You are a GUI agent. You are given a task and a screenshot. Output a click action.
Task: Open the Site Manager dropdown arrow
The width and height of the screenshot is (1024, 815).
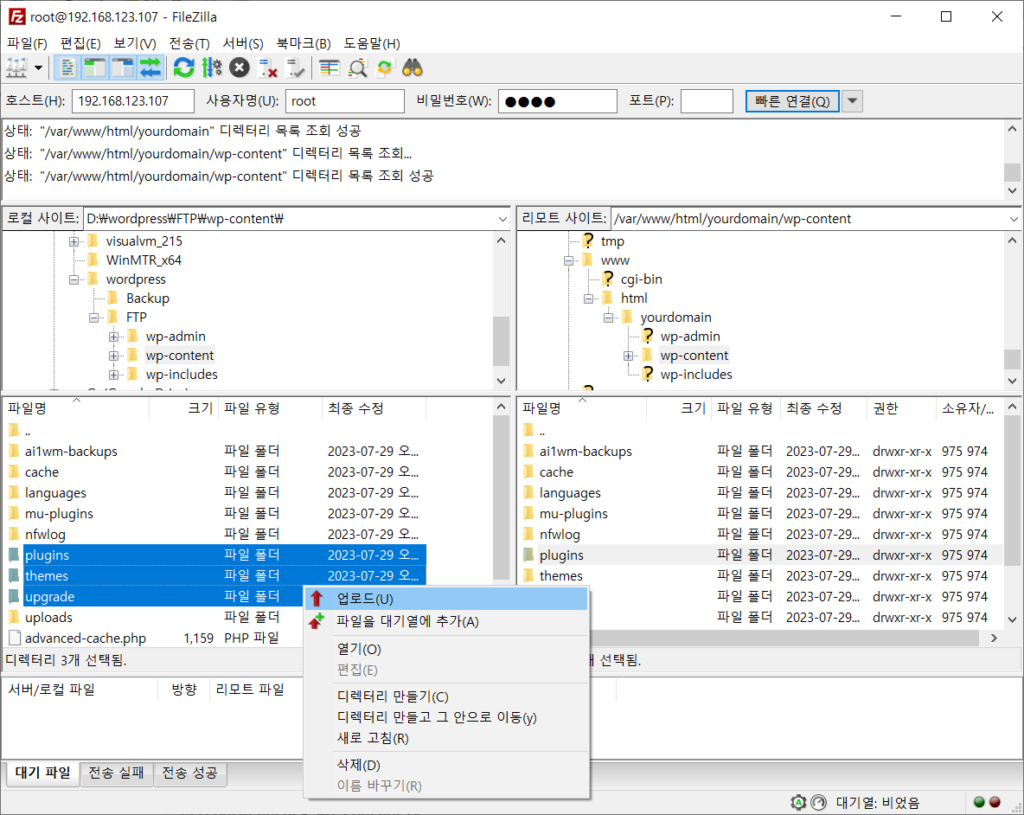[39, 68]
